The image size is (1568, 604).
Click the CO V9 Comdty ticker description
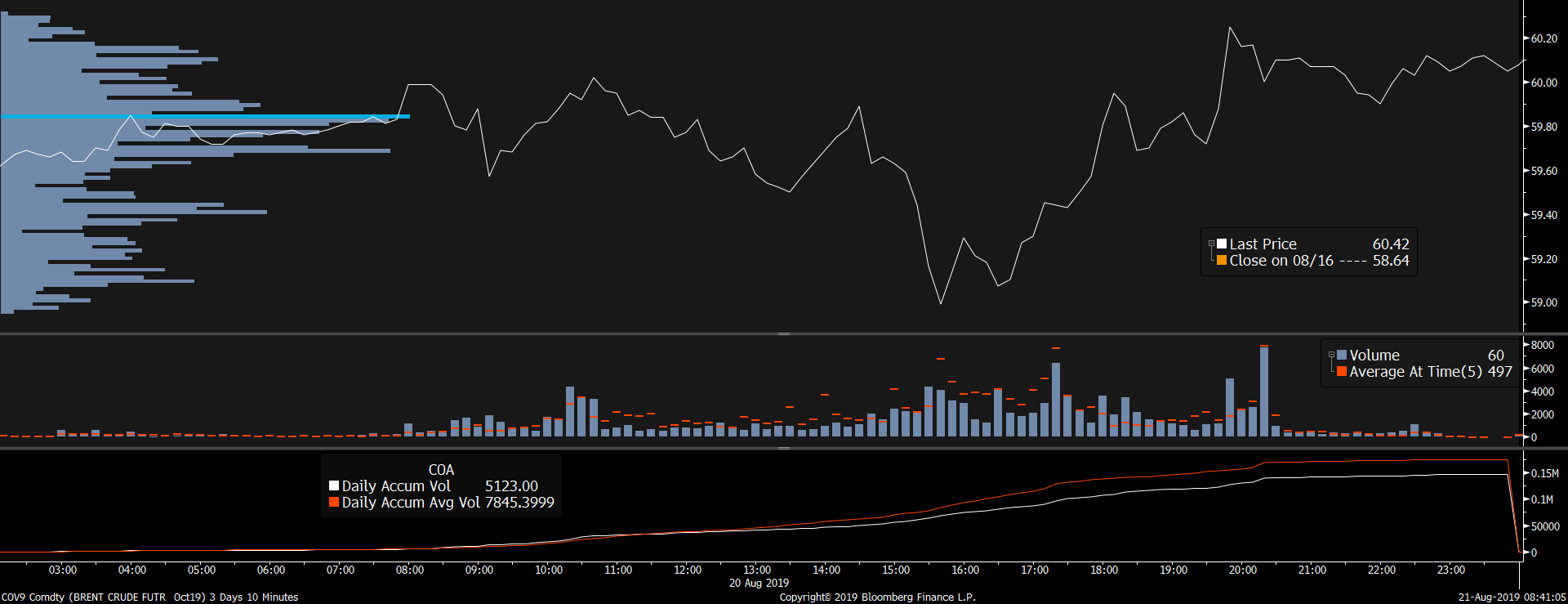[x=149, y=597]
